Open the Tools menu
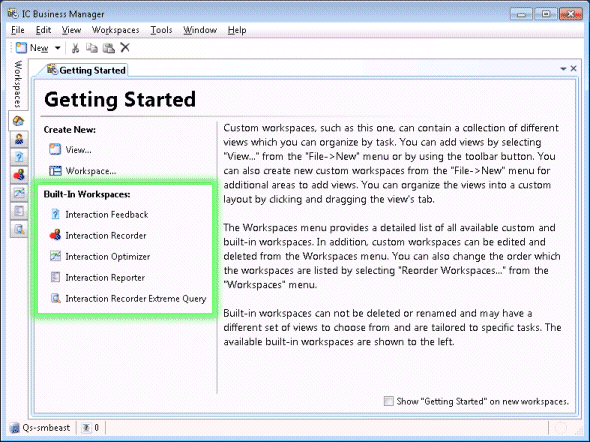This screenshot has height=442, width=590. [x=161, y=30]
